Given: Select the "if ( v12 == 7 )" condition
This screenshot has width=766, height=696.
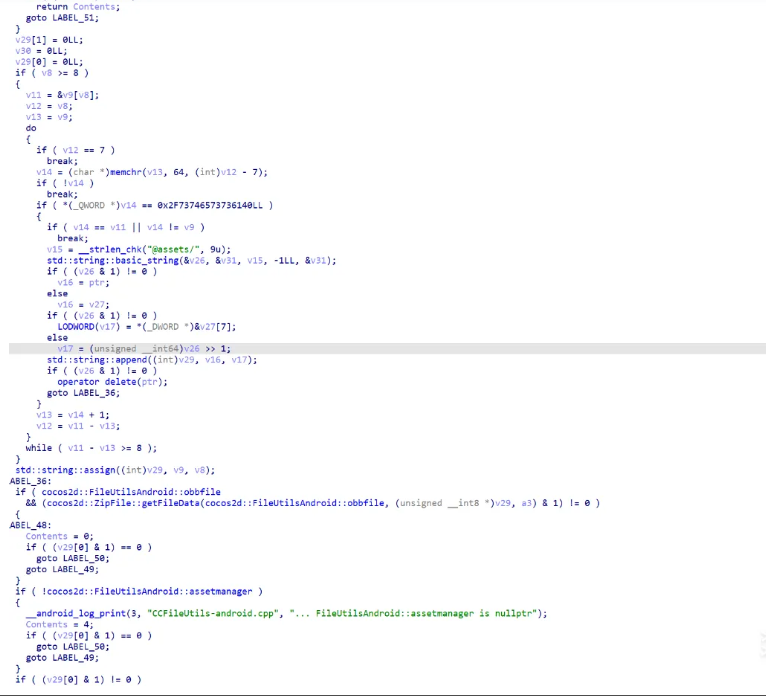Looking at the screenshot, I should 75,150.
